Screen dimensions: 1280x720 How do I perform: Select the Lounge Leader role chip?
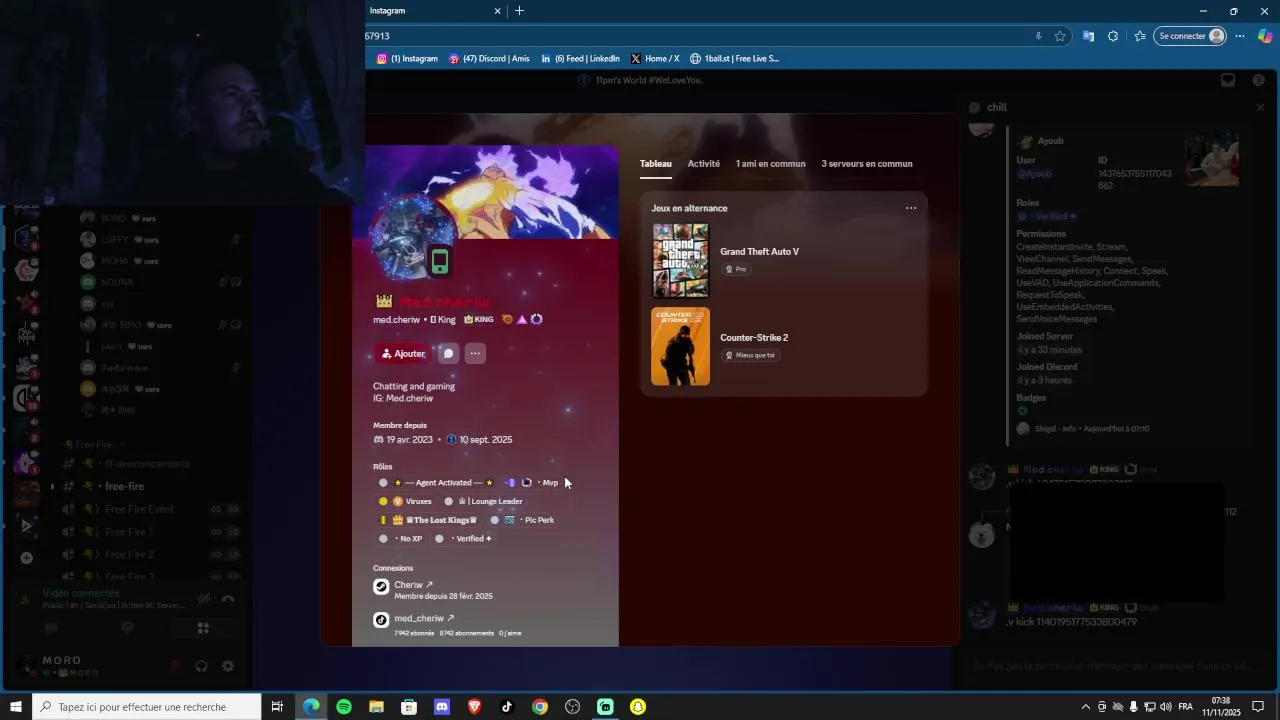(x=484, y=502)
